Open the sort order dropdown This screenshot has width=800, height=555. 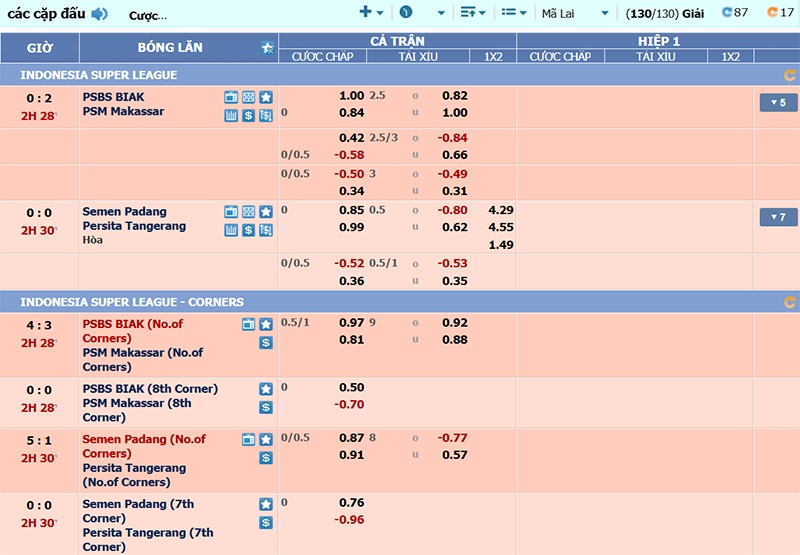(x=473, y=12)
